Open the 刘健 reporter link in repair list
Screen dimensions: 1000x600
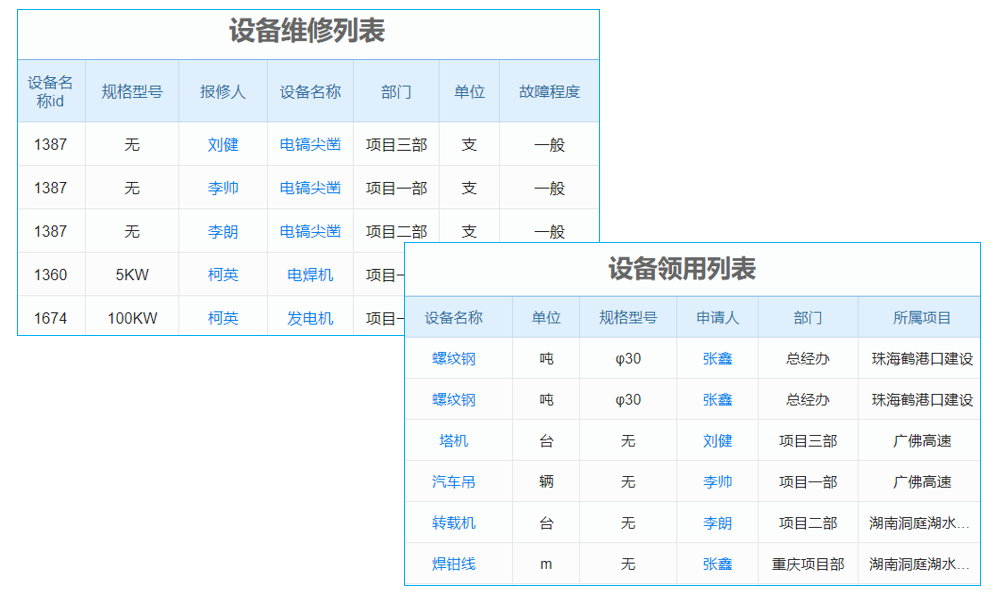click(222, 144)
